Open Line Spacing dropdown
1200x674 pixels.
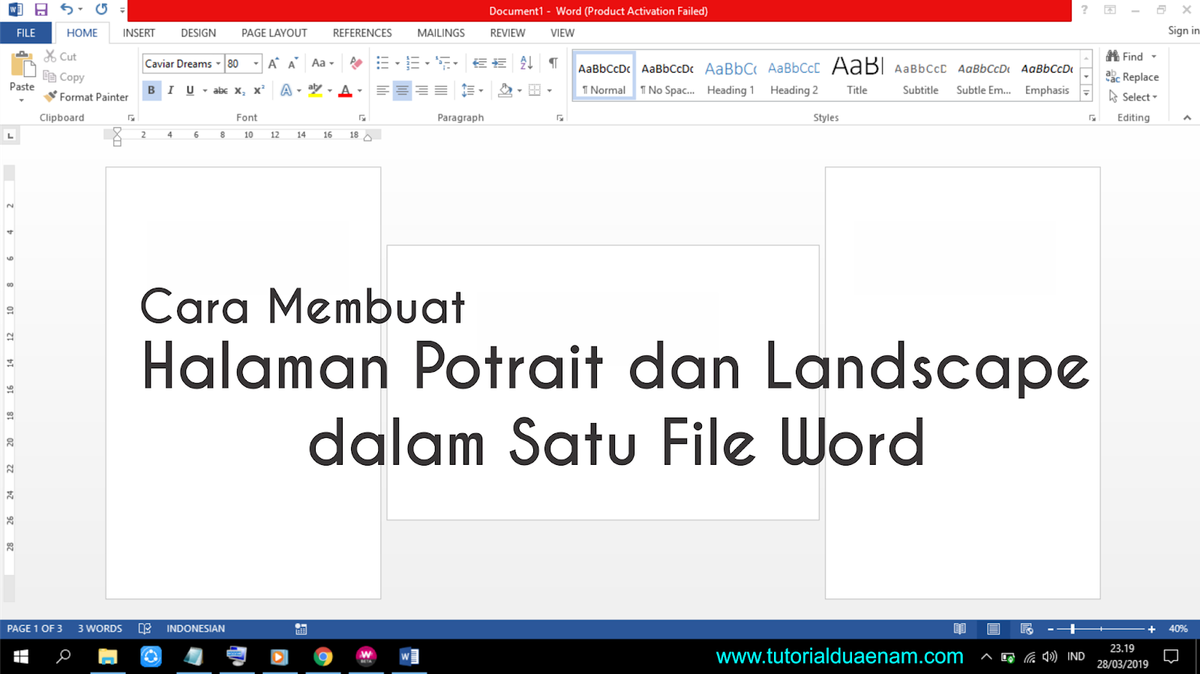point(470,90)
